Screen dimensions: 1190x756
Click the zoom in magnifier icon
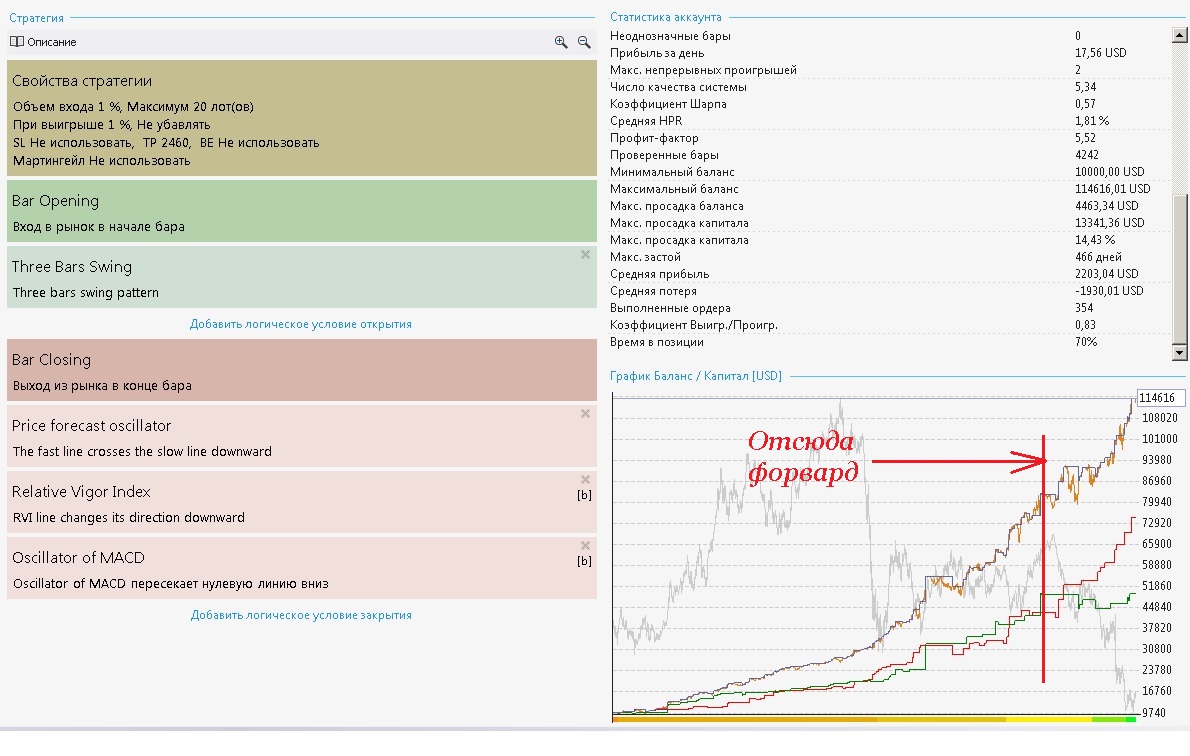561,43
